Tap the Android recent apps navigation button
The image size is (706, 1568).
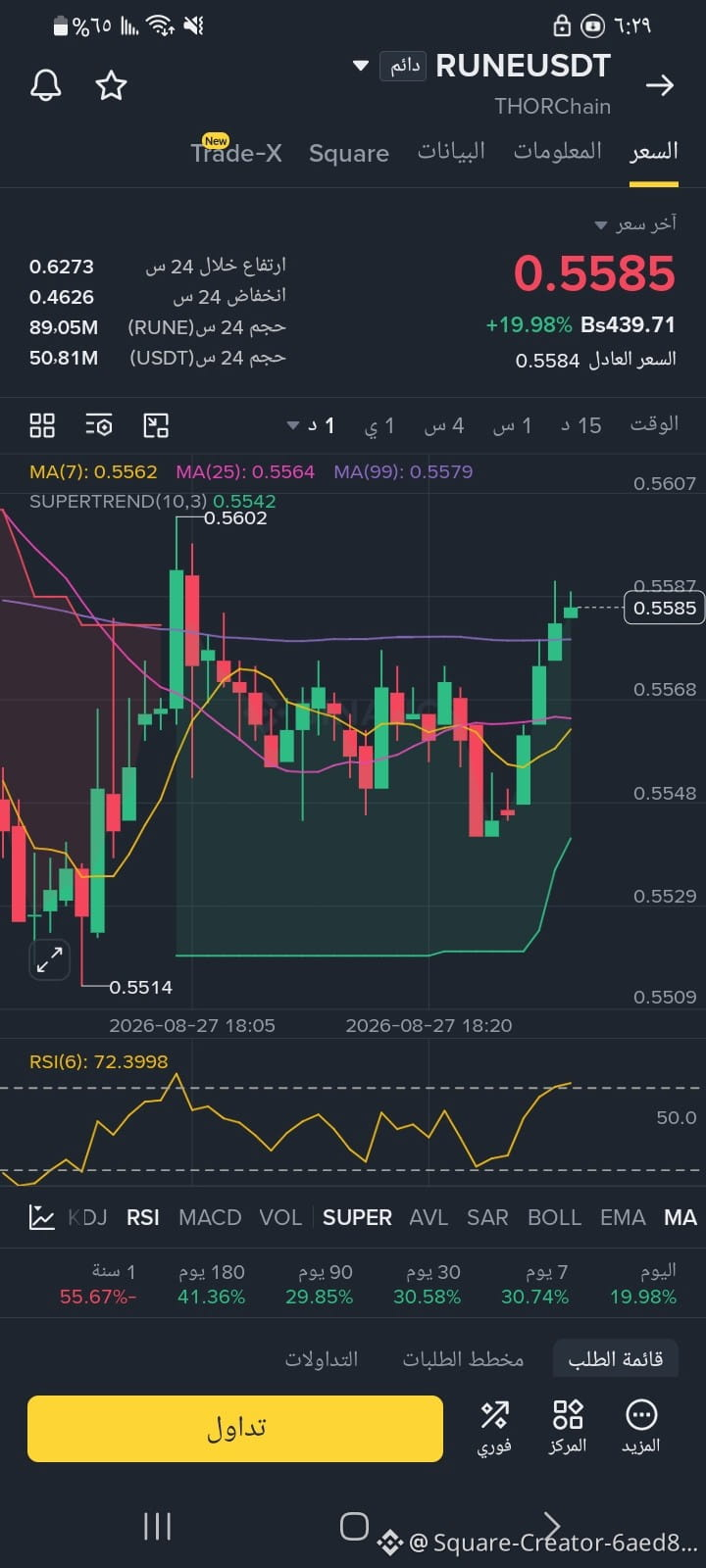(157, 1526)
